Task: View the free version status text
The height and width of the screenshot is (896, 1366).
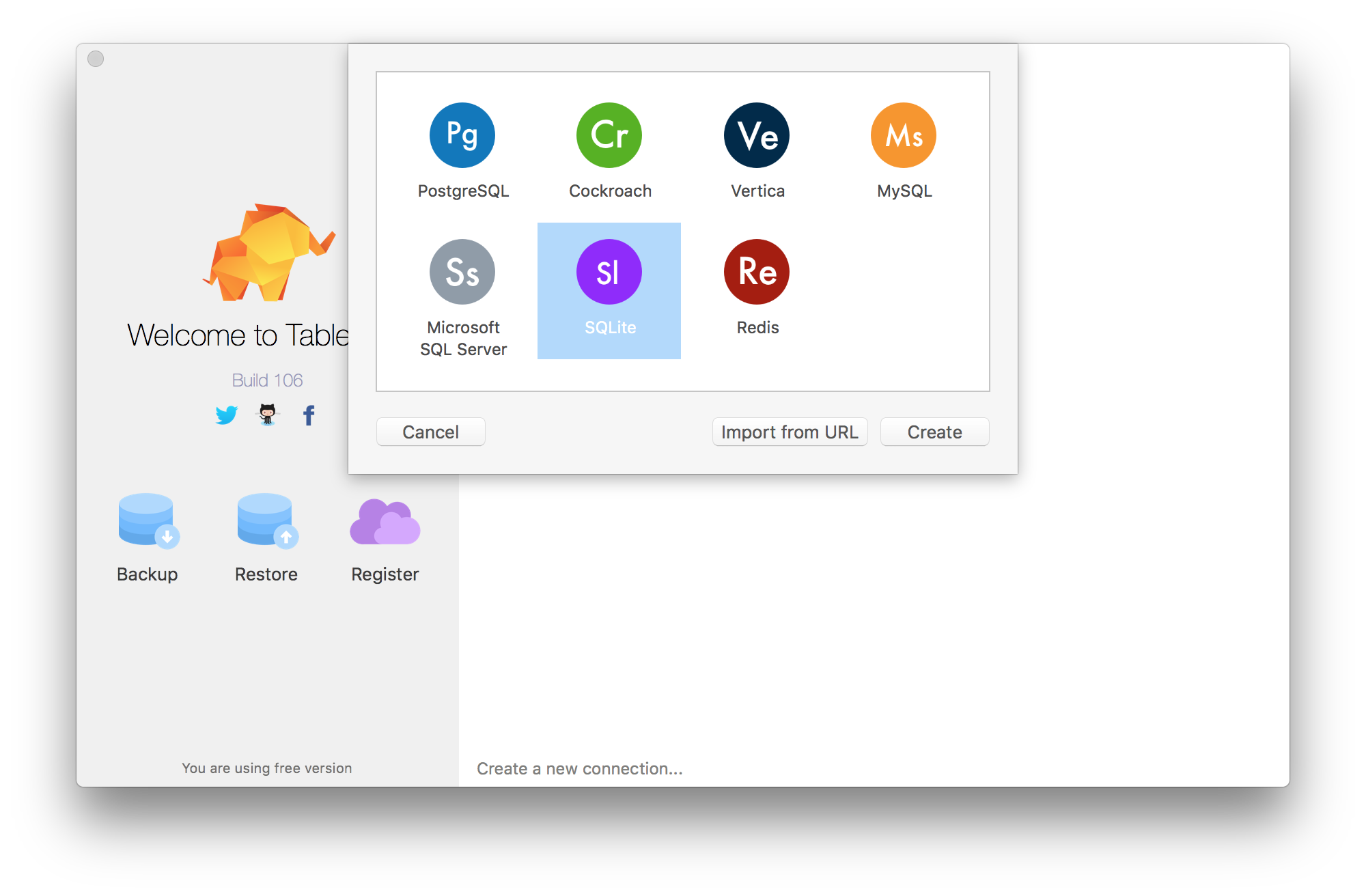Action: [x=264, y=769]
